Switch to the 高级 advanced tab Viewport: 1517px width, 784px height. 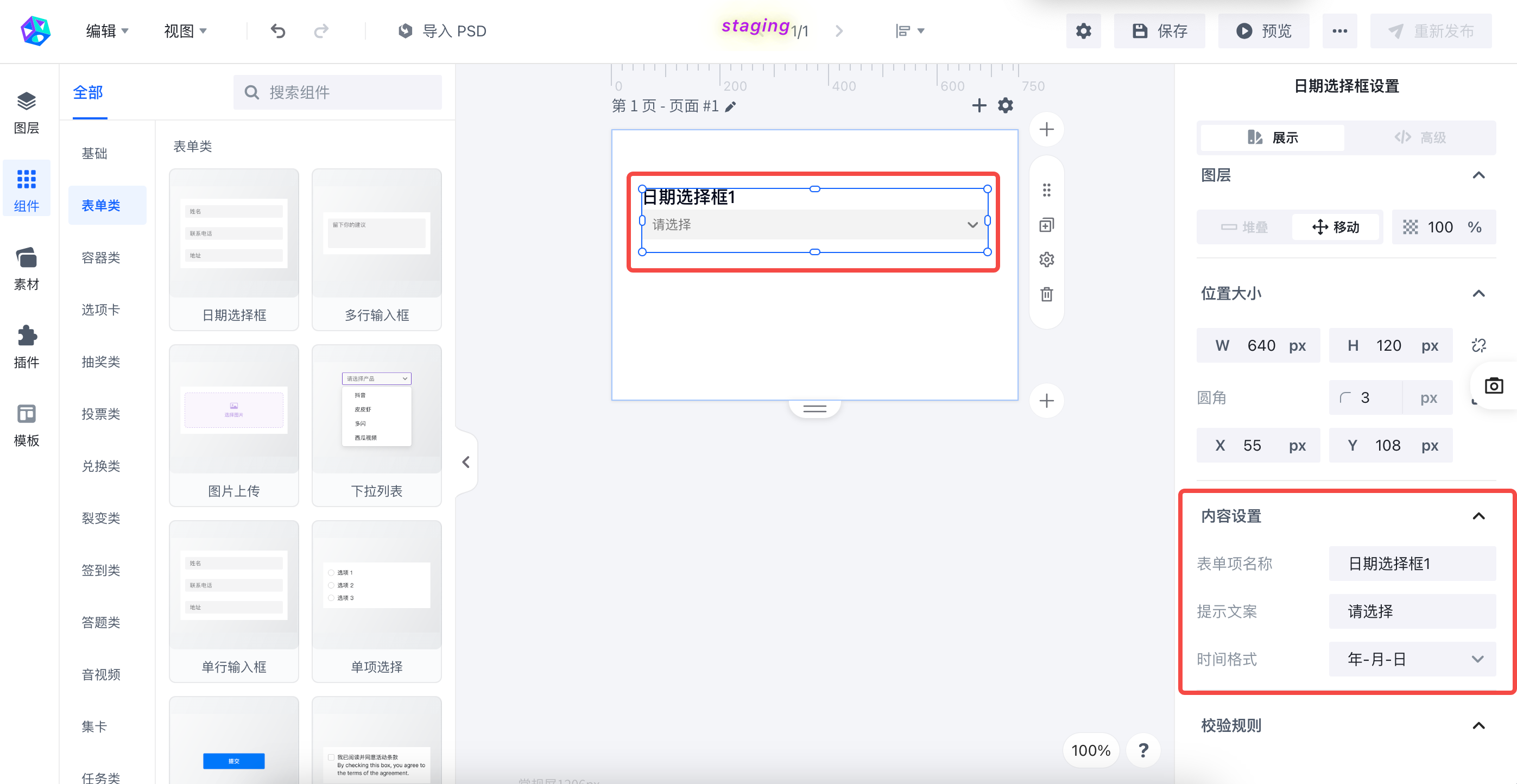point(1419,137)
